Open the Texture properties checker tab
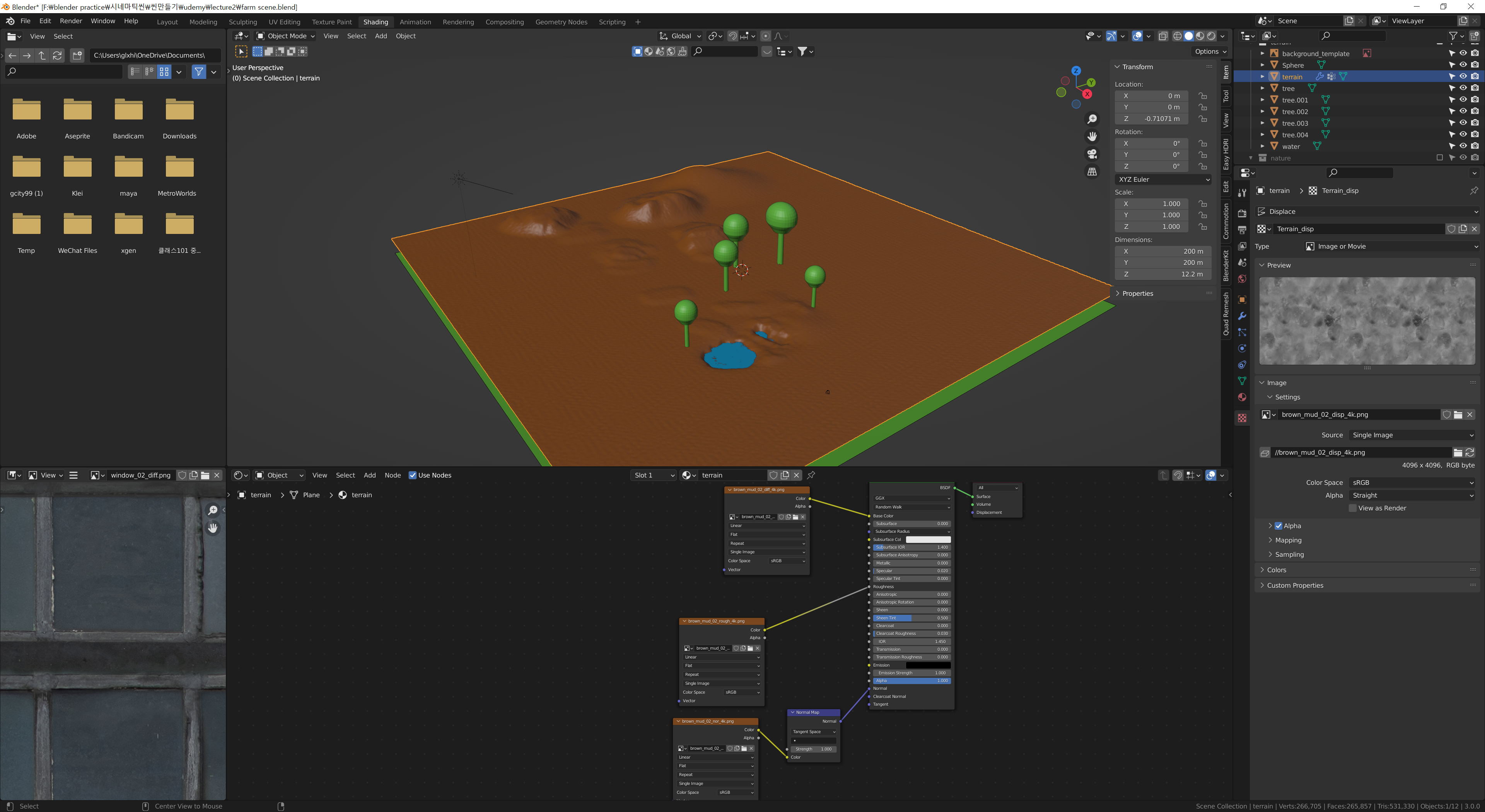 coord(1242,418)
